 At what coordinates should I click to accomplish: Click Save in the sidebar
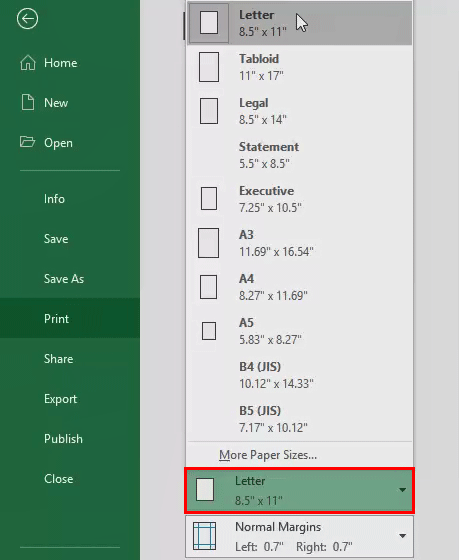pyautogui.click(x=70, y=239)
